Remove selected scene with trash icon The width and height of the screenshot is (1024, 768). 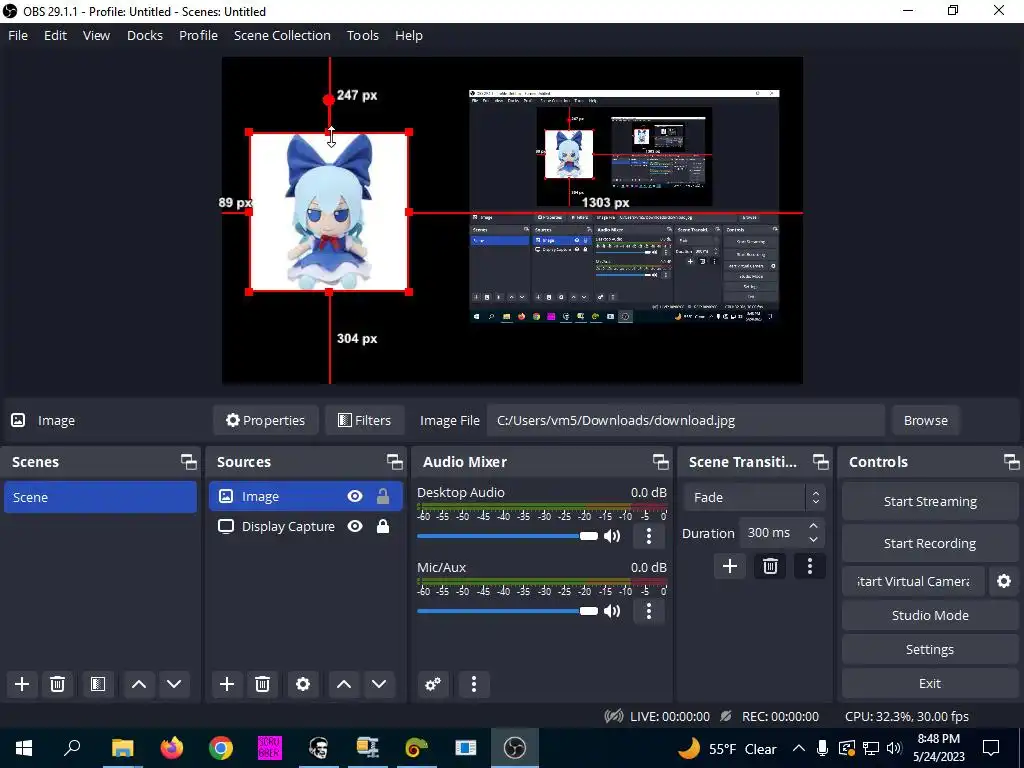[57, 684]
